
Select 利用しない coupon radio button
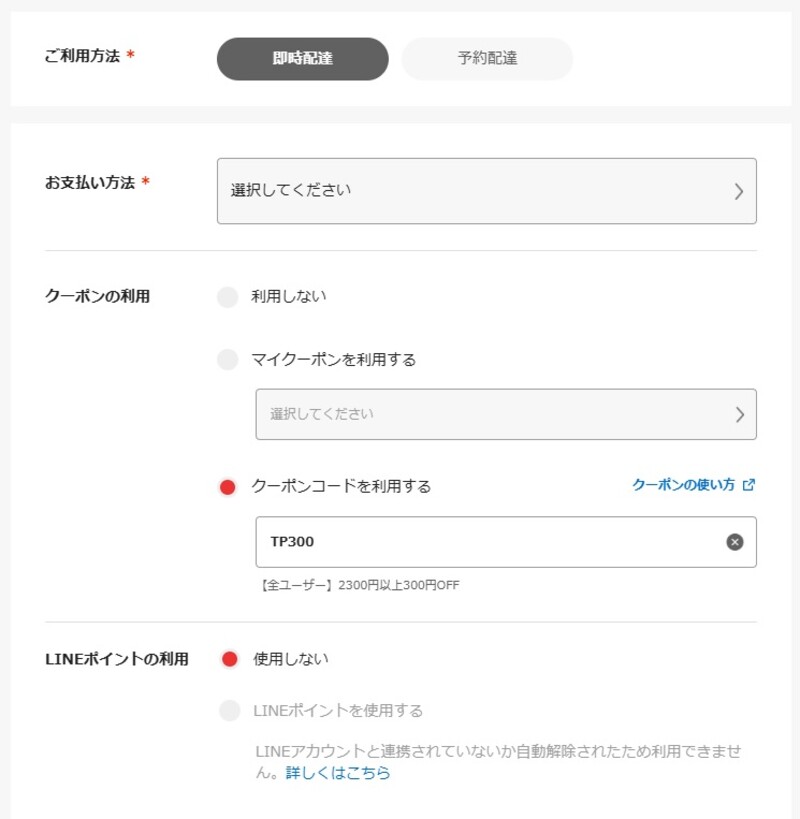(x=228, y=297)
